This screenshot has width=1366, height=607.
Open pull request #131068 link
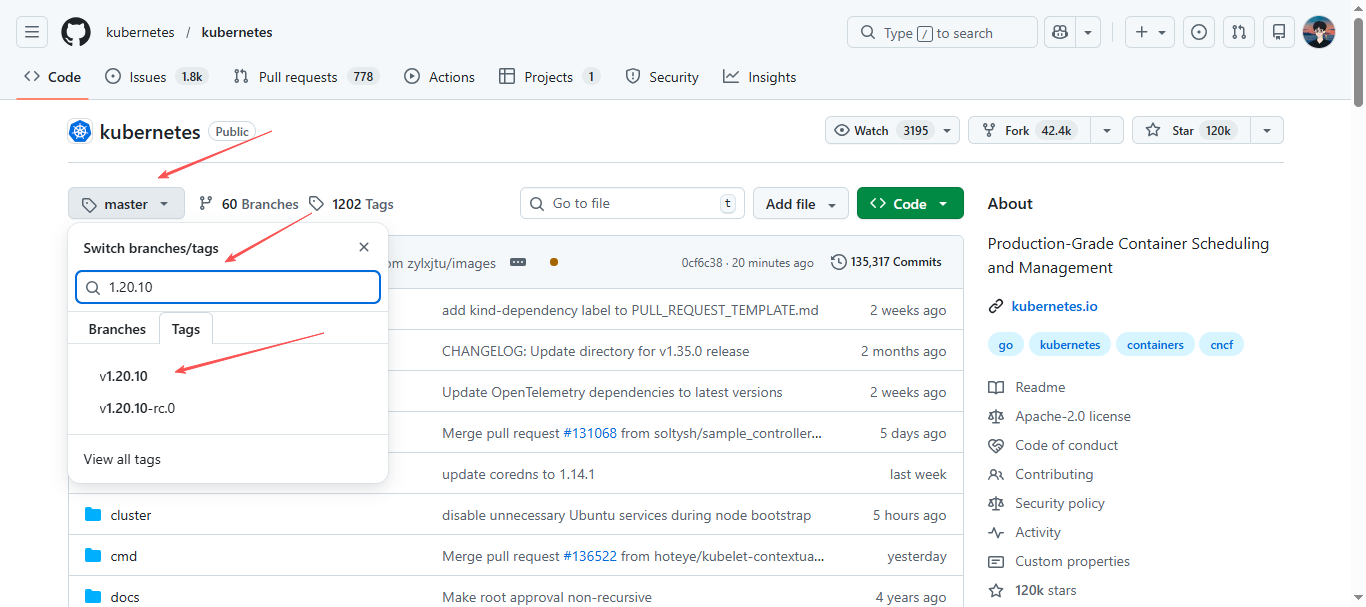click(590, 433)
